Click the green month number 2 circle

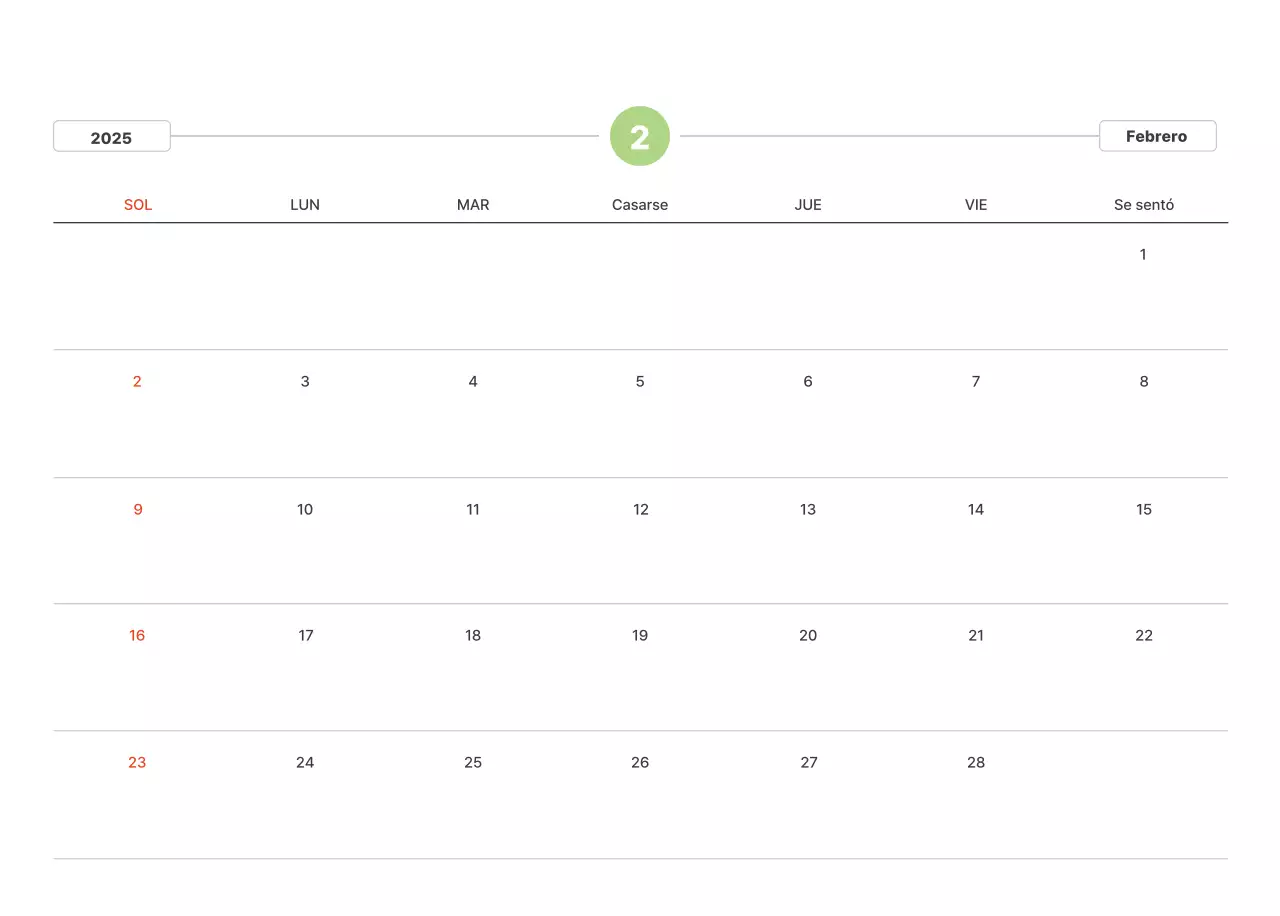640,136
